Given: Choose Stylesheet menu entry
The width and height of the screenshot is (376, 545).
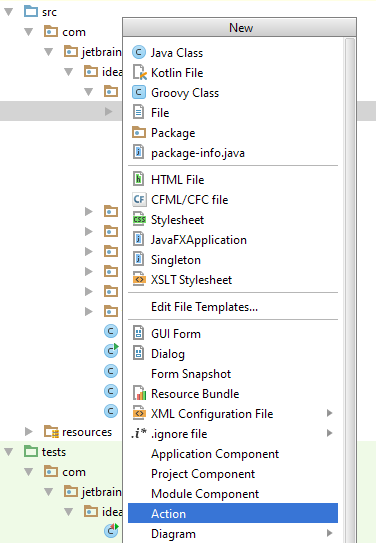Looking at the screenshot, I should pyautogui.click(x=233, y=220).
